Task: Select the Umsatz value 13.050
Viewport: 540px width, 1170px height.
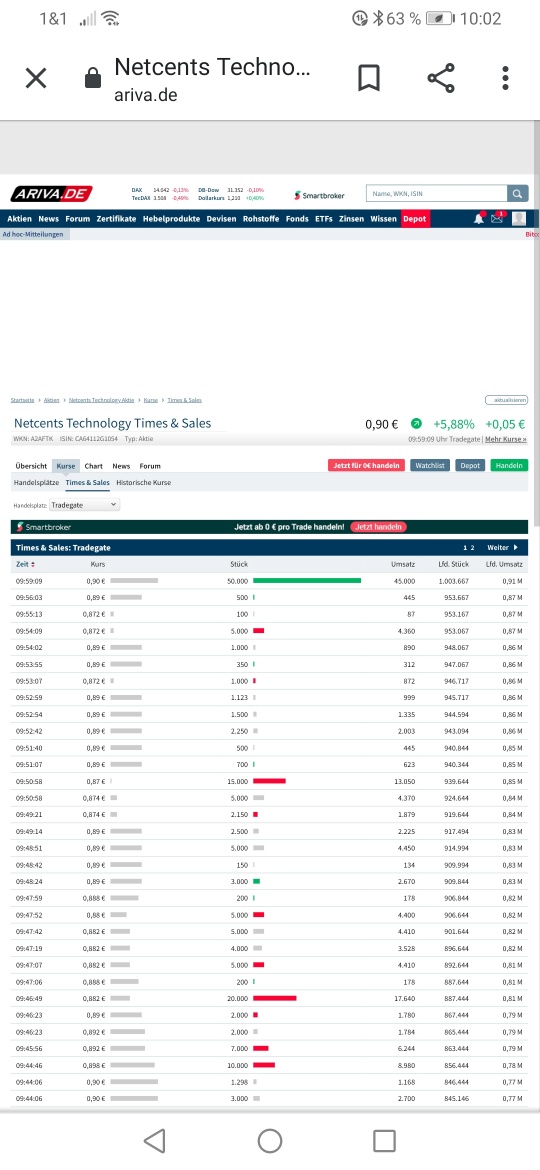Action: pos(404,781)
